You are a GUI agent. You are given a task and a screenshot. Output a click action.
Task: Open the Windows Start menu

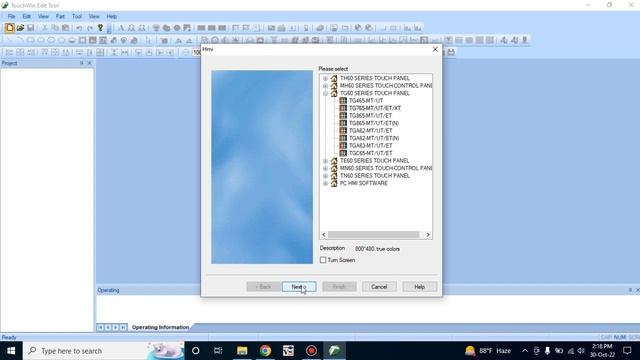click(x=11, y=351)
